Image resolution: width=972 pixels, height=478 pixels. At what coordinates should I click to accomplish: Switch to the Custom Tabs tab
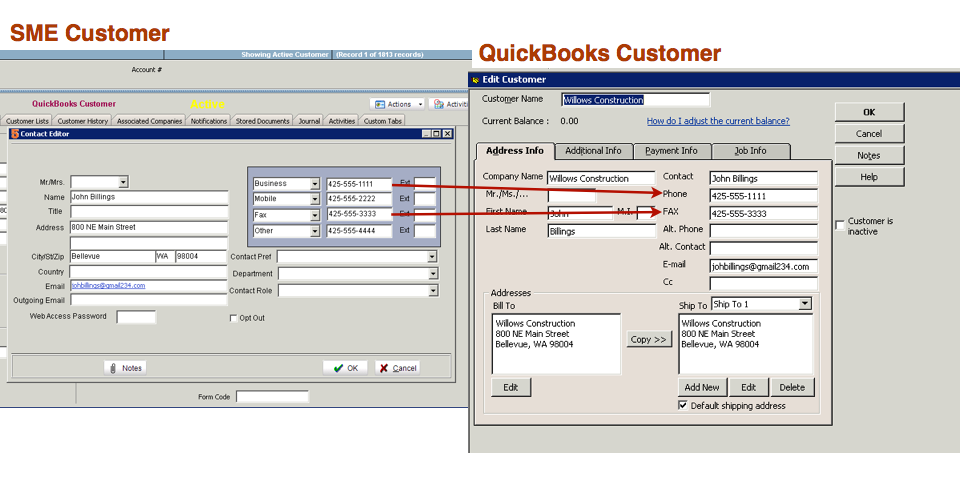(x=383, y=121)
